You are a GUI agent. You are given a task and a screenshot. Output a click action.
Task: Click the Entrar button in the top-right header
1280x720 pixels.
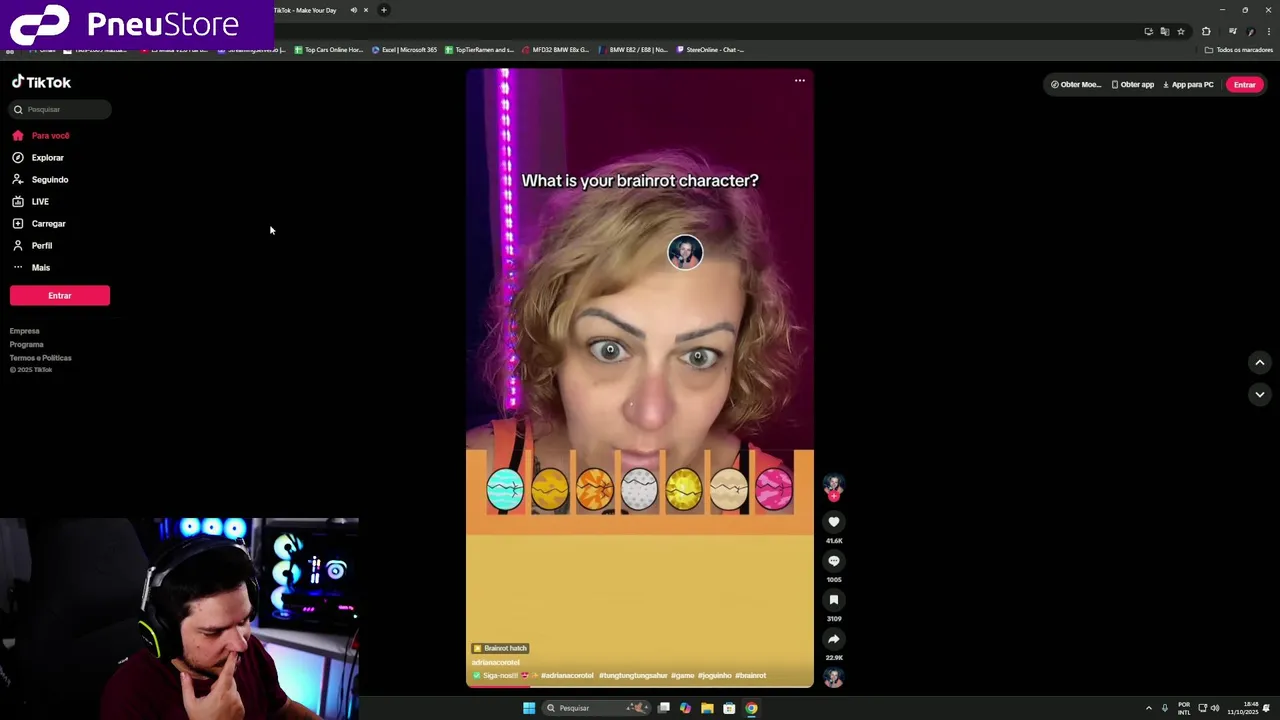point(1244,84)
